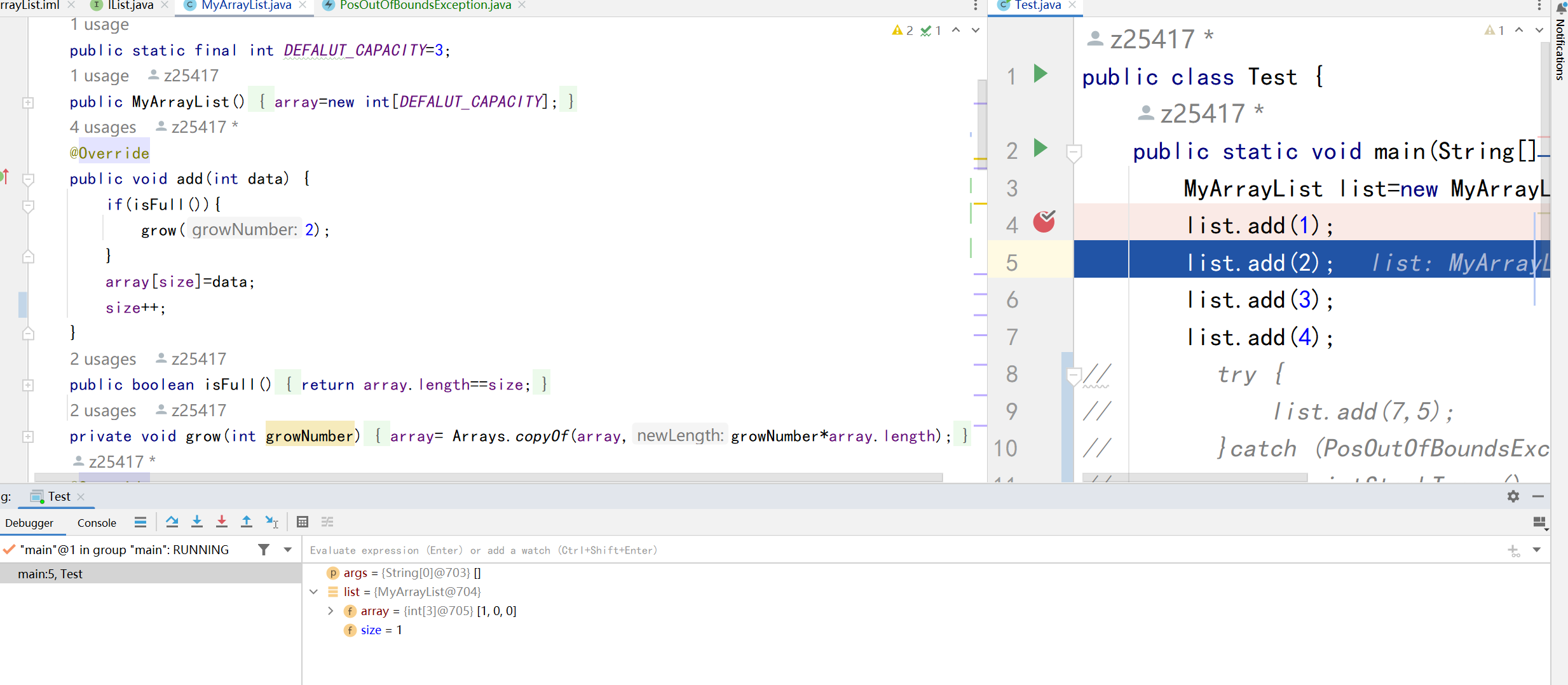Select the Debugger tab
Viewport: 1568px width, 685px height.
[29, 523]
